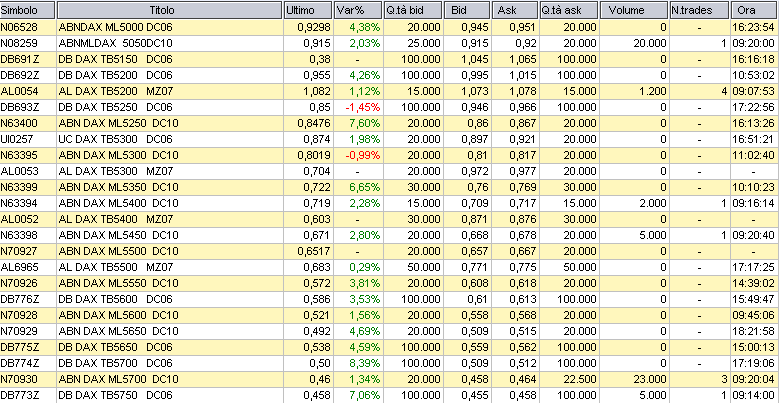Click title AL DAX TB5500 MZ07

pyautogui.click(x=116, y=267)
